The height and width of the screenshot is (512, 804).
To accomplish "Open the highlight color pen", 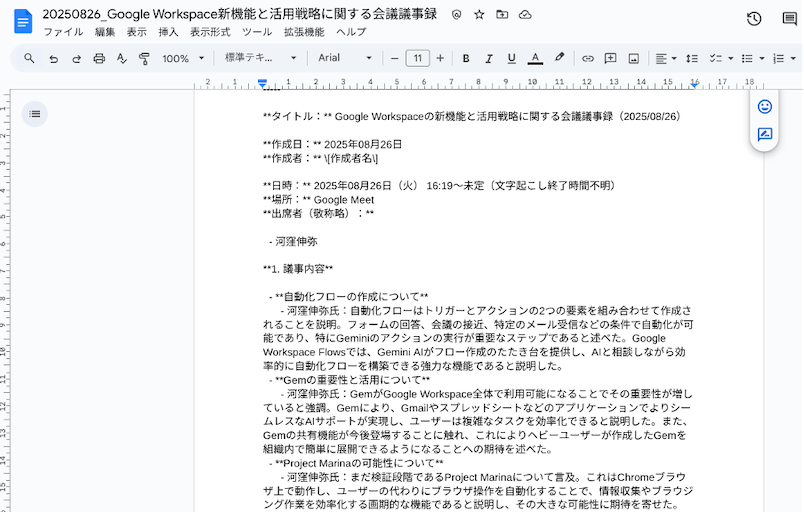I will [x=559, y=57].
